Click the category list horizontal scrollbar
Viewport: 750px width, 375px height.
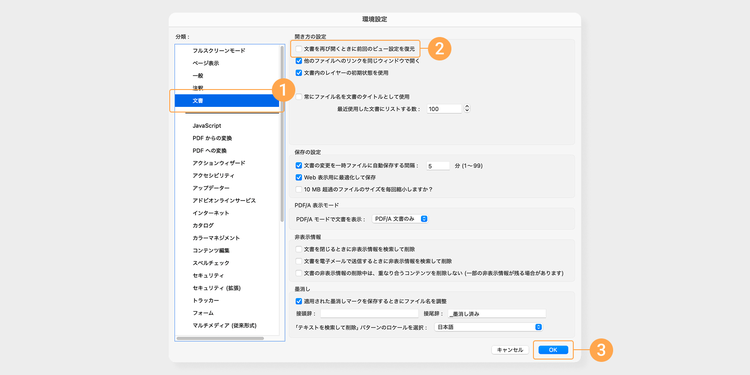(x=220, y=338)
